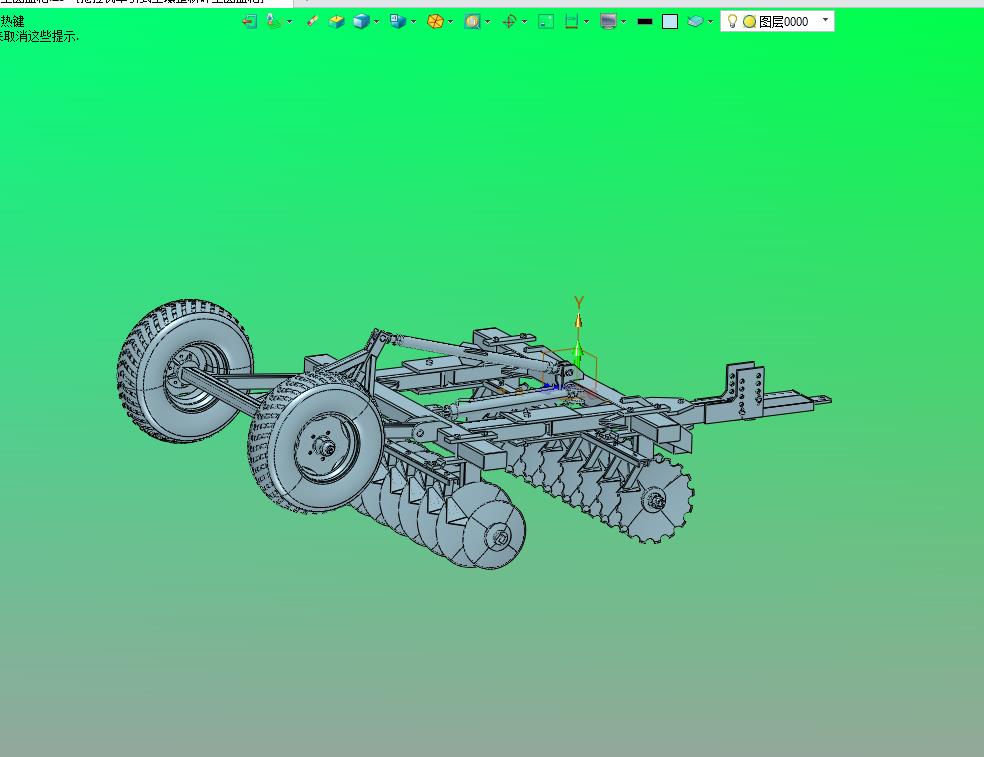Open dropdown arrow beside sketch path icon

coord(289,22)
